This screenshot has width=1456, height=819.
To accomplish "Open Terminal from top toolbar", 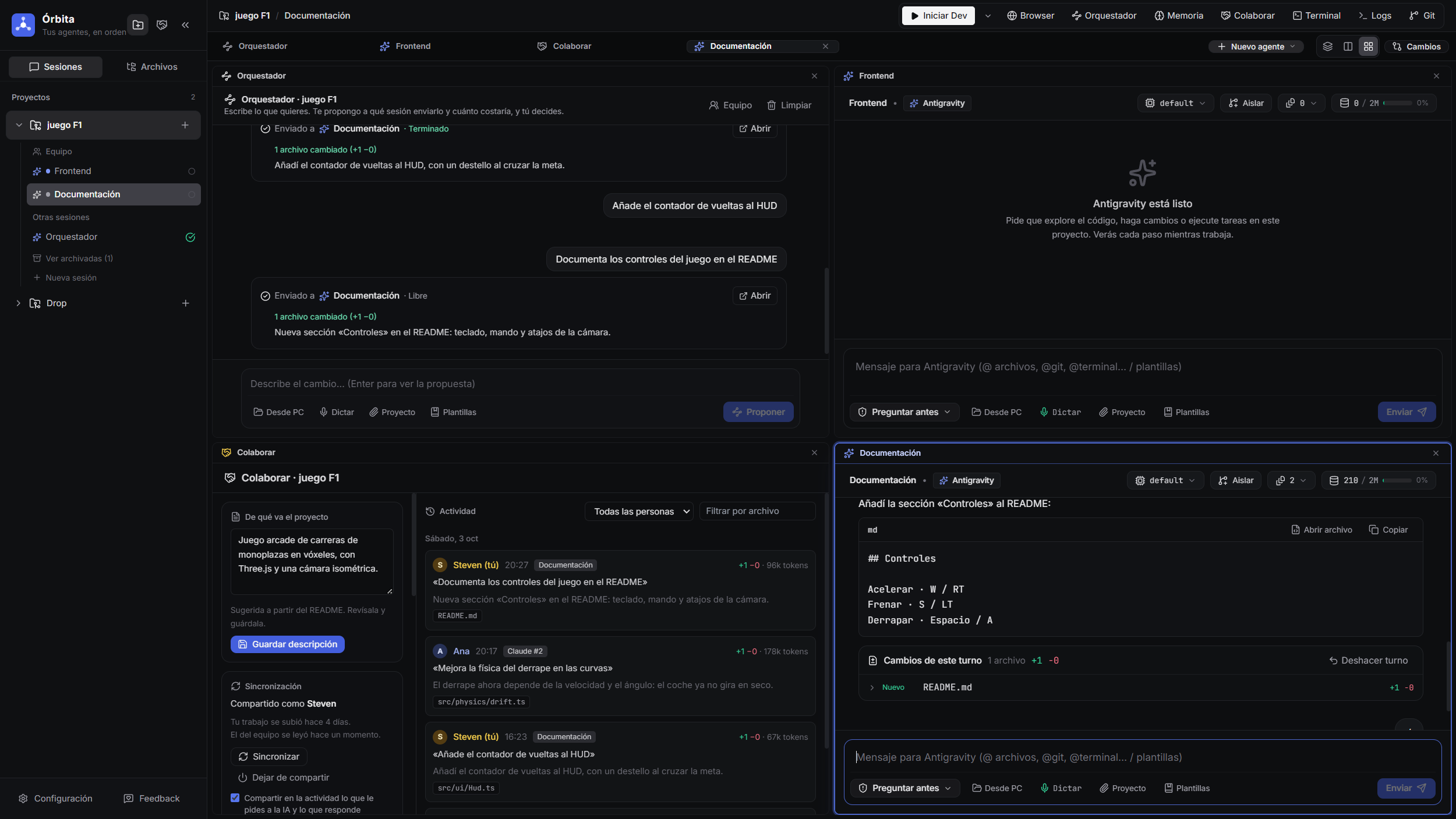I will tap(1316, 16).
